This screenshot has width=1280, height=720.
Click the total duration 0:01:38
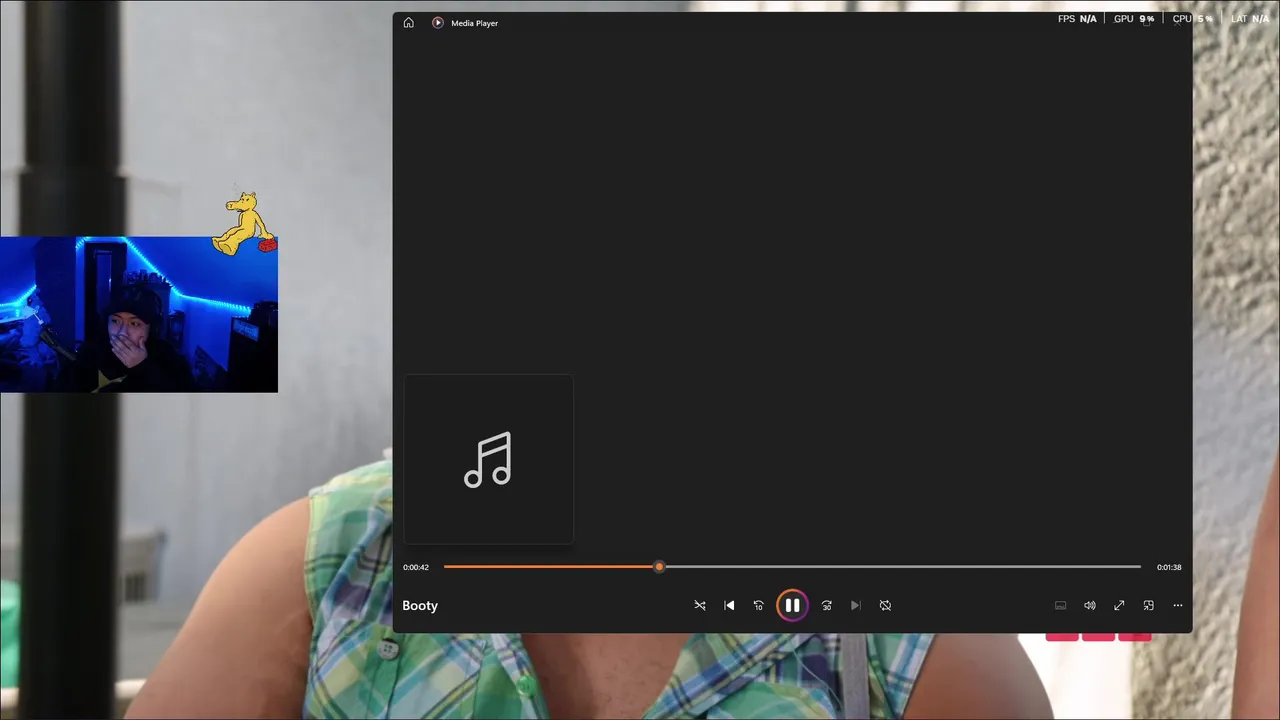pyautogui.click(x=1169, y=567)
